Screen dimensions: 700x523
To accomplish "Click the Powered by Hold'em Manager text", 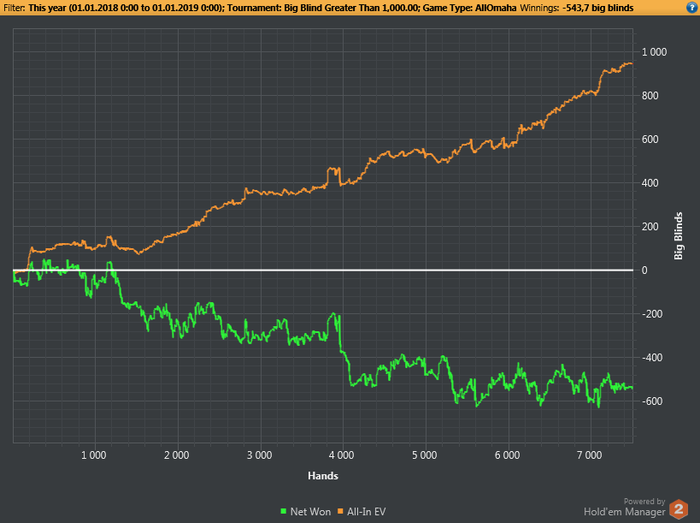I will point(625,507).
